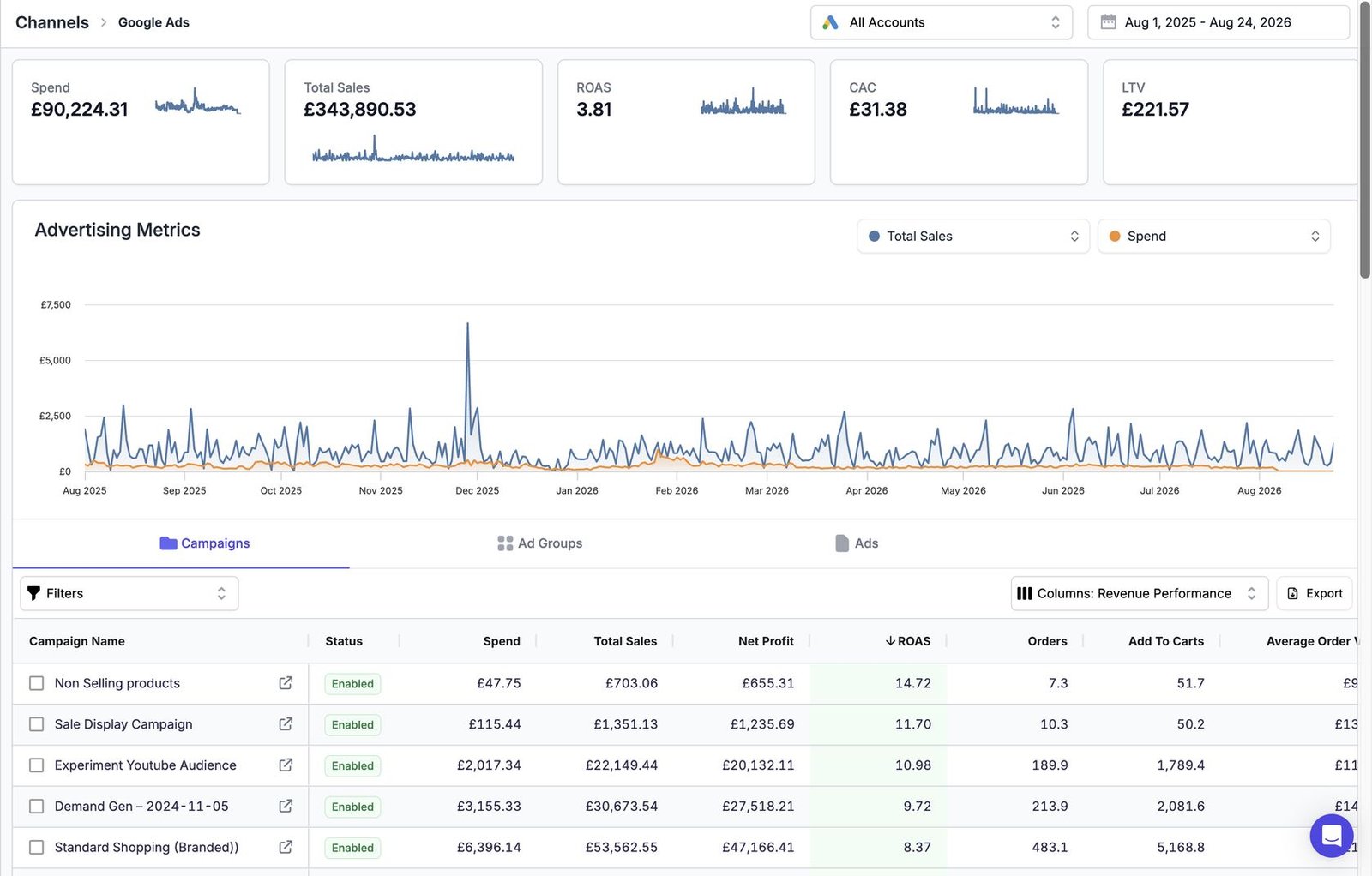Viewport: 1372px width, 876px height.
Task: Switch to the Ad Groups tab
Action: coord(539,543)
